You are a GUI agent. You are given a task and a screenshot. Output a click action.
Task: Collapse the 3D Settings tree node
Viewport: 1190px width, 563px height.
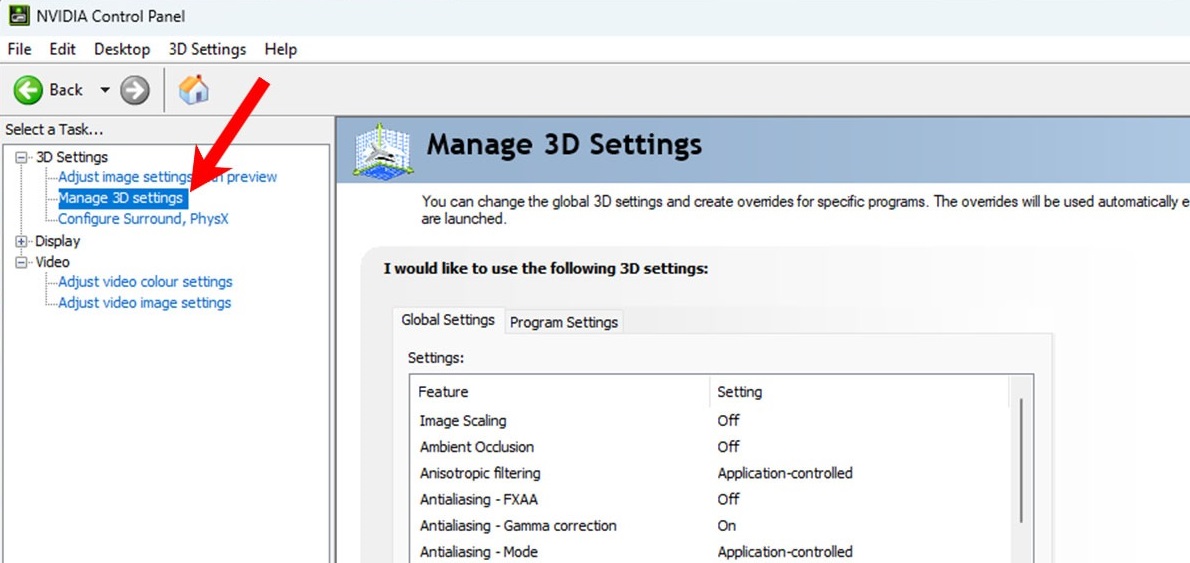point(20,157)
